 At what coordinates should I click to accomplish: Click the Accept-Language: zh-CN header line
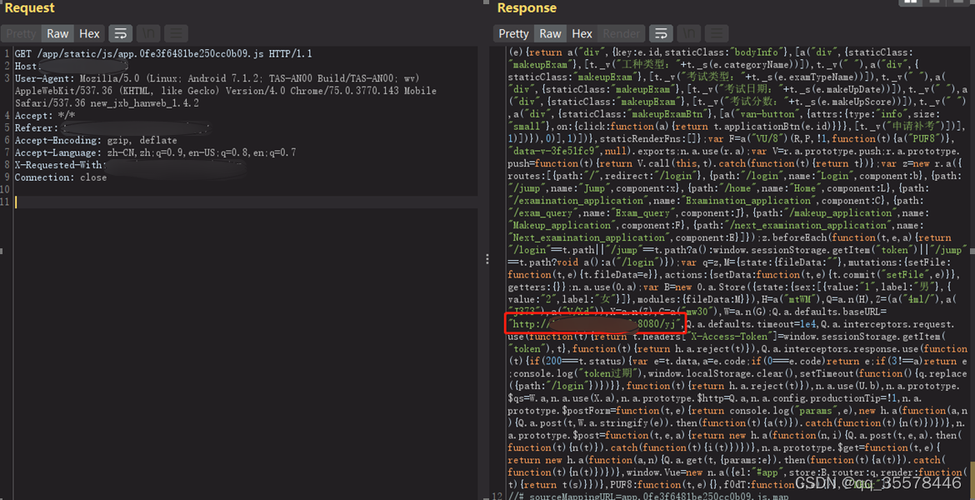(155, 153)
